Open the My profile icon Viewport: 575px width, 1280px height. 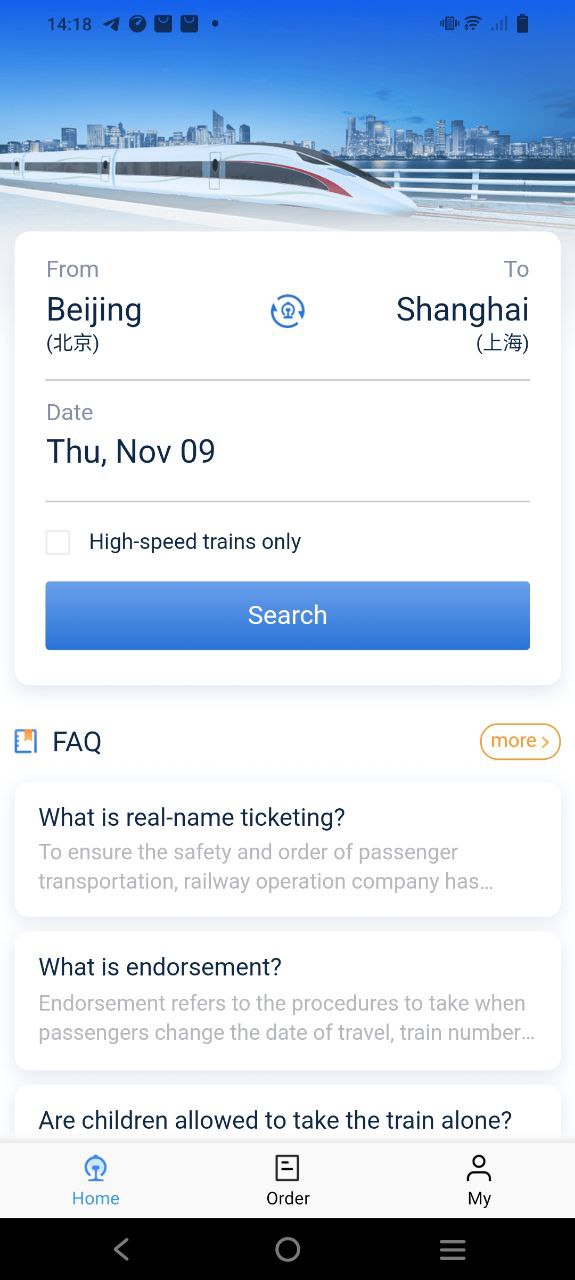[479, 1167]
